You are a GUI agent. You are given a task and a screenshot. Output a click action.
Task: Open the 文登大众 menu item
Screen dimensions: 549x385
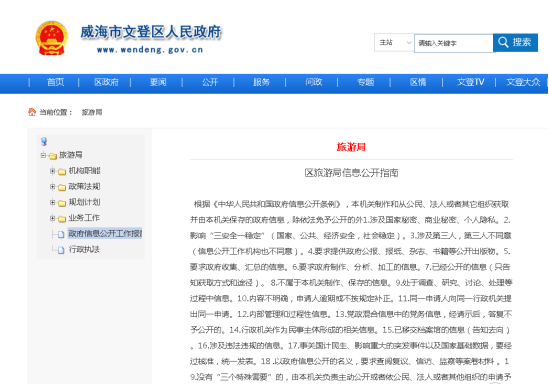[x=523, y=83]
